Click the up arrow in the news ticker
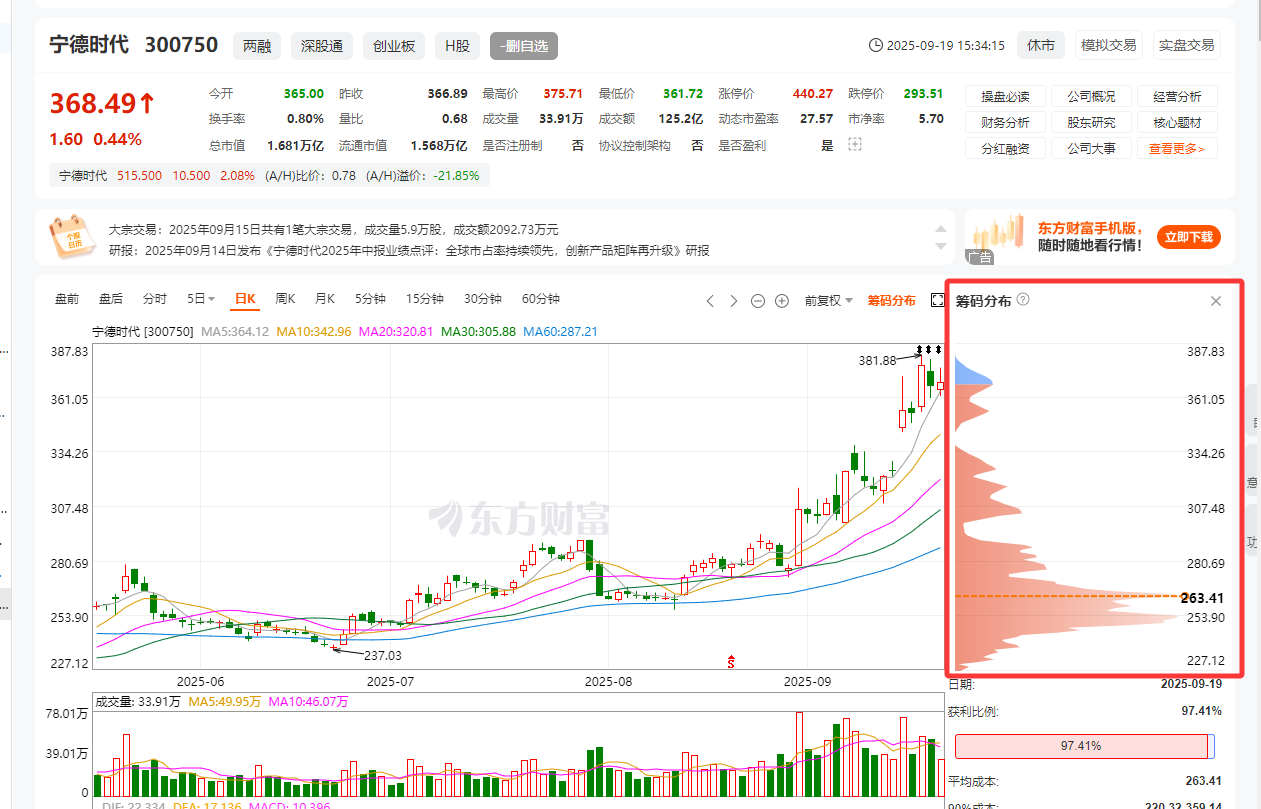 click(939, 229)
